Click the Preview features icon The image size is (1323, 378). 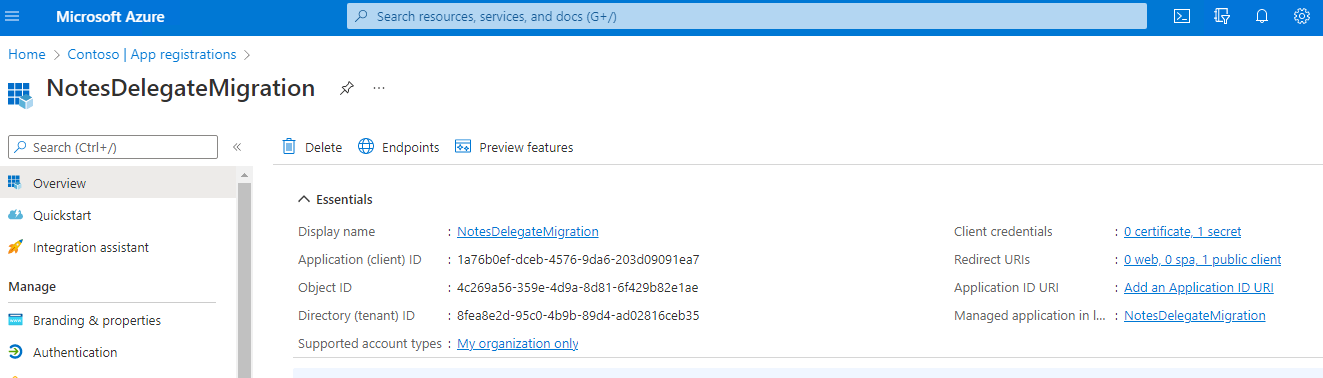(x=463, y=147)
